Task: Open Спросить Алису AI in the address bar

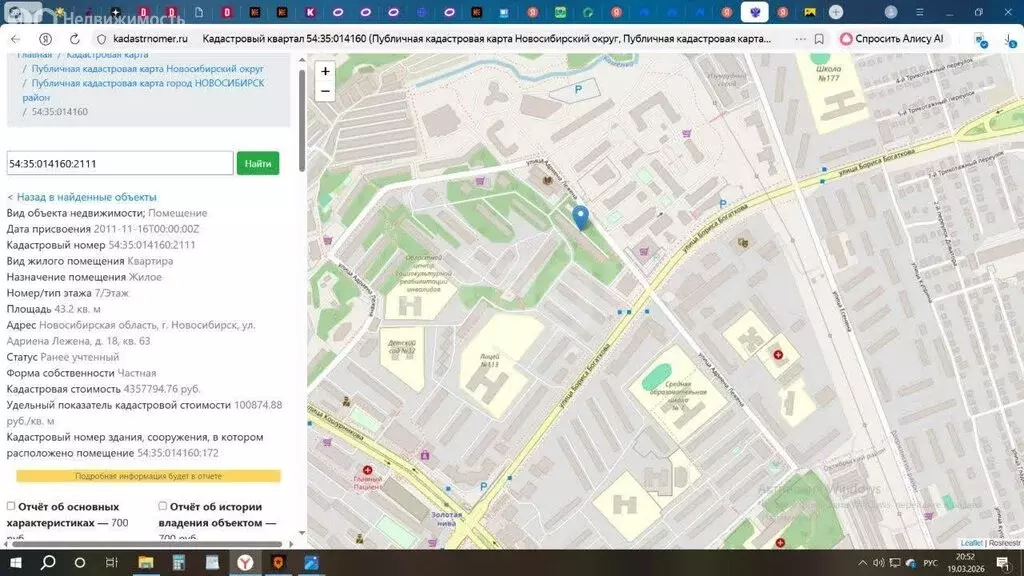Action: tap(898, 39)
